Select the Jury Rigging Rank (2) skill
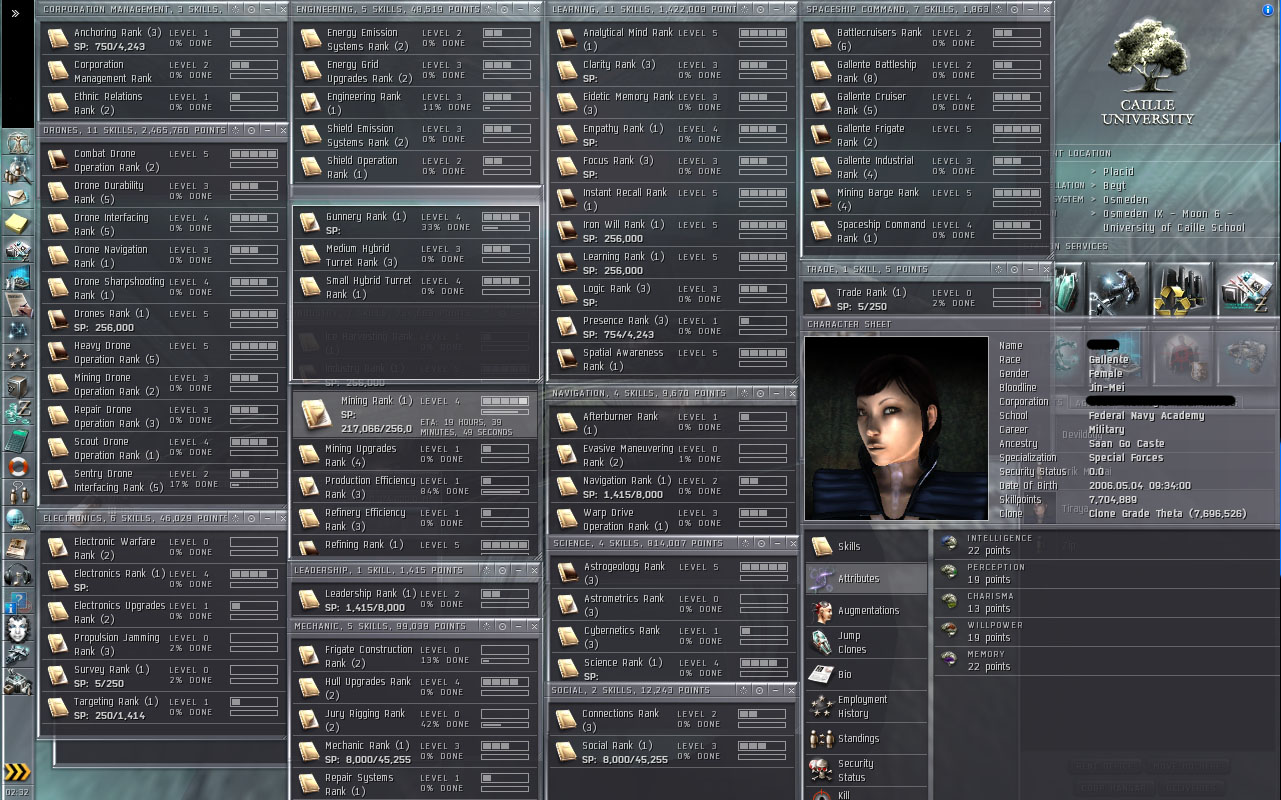Screen dimensions: 1281x800 [x=417, y=720]
